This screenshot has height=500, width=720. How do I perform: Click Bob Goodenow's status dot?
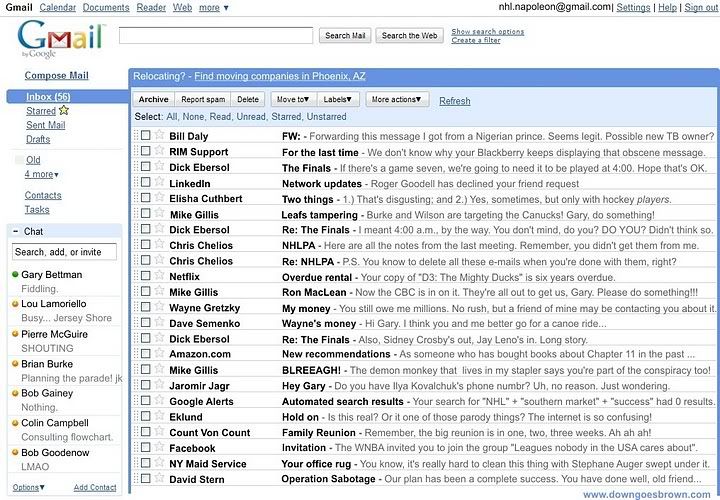[15, 452]
